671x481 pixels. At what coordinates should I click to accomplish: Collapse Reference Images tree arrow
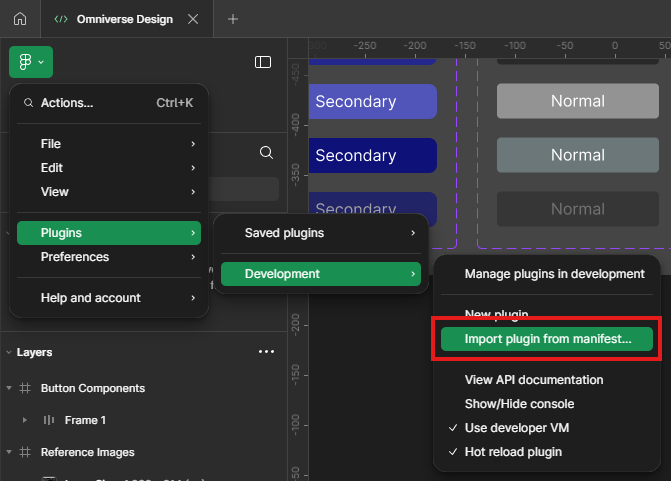click(x=9, y=452)
